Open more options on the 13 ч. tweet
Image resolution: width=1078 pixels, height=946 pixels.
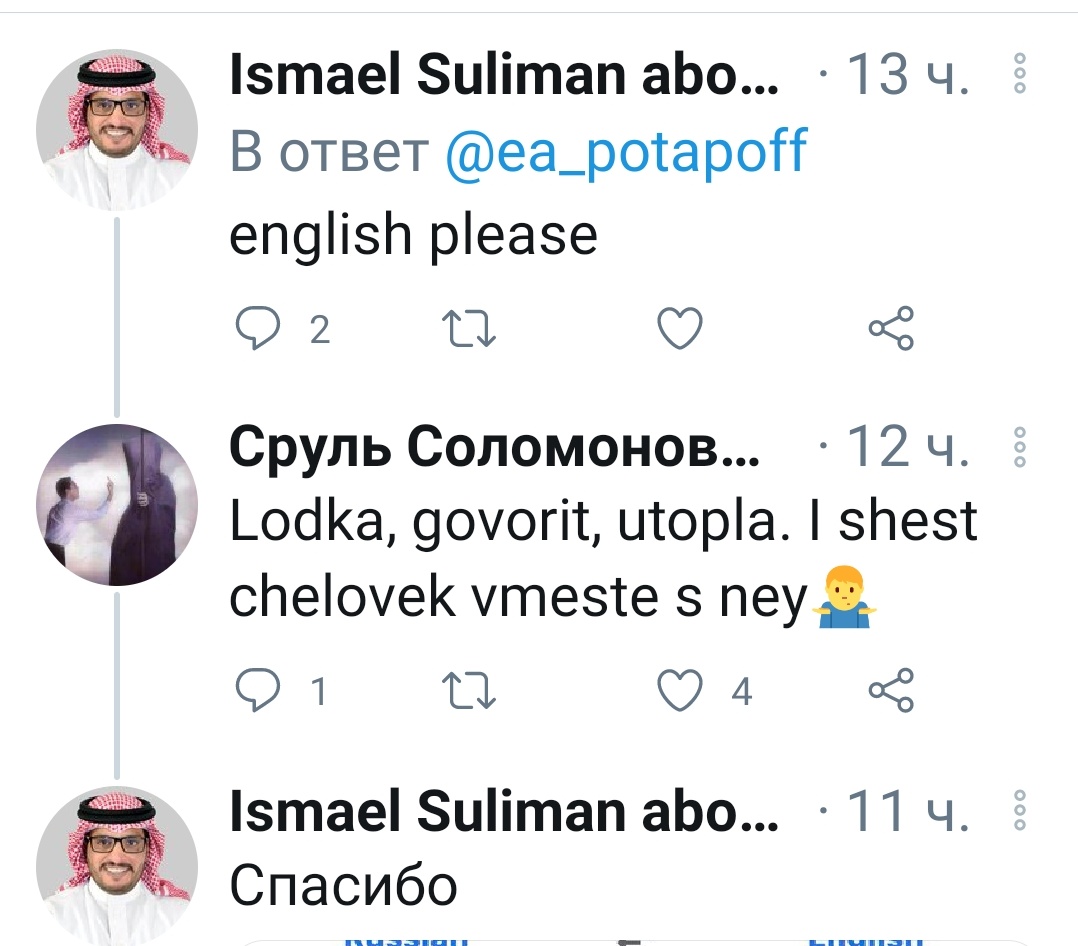(x=1020, y=74)
